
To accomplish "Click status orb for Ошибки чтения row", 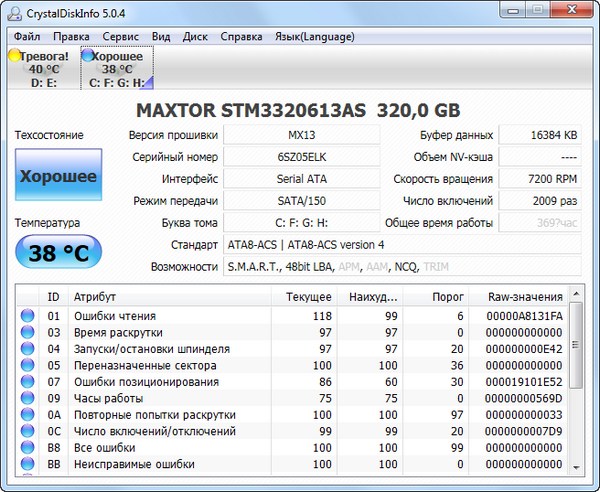I will click(27, 316).
